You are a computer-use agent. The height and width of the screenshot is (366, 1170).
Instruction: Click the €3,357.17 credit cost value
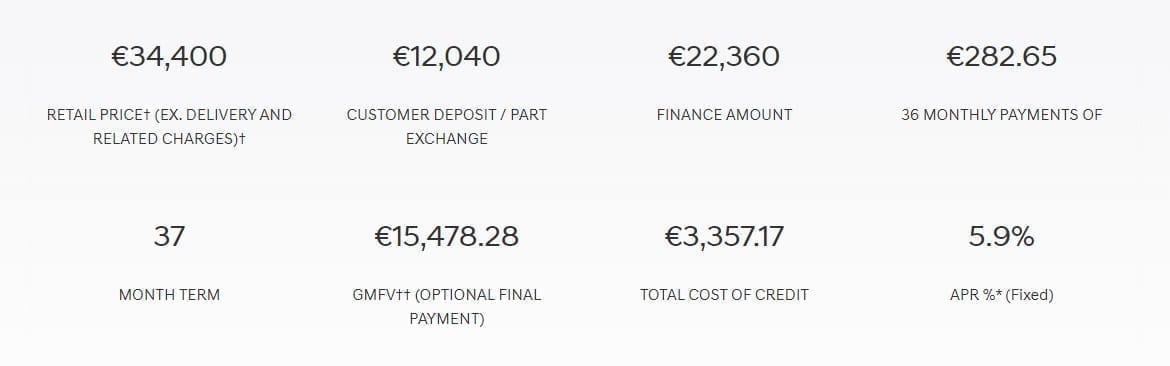click(x=724, y=236)
